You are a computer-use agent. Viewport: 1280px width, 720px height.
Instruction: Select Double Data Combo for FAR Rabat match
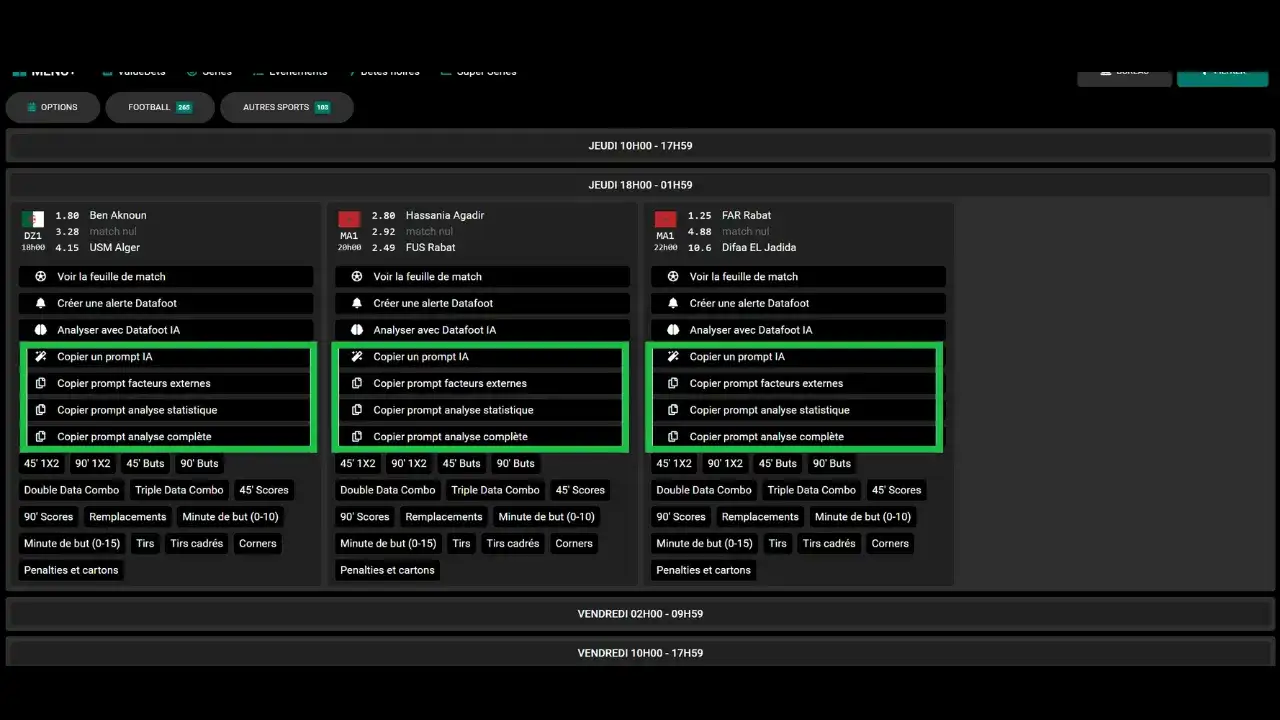(704, 490)
